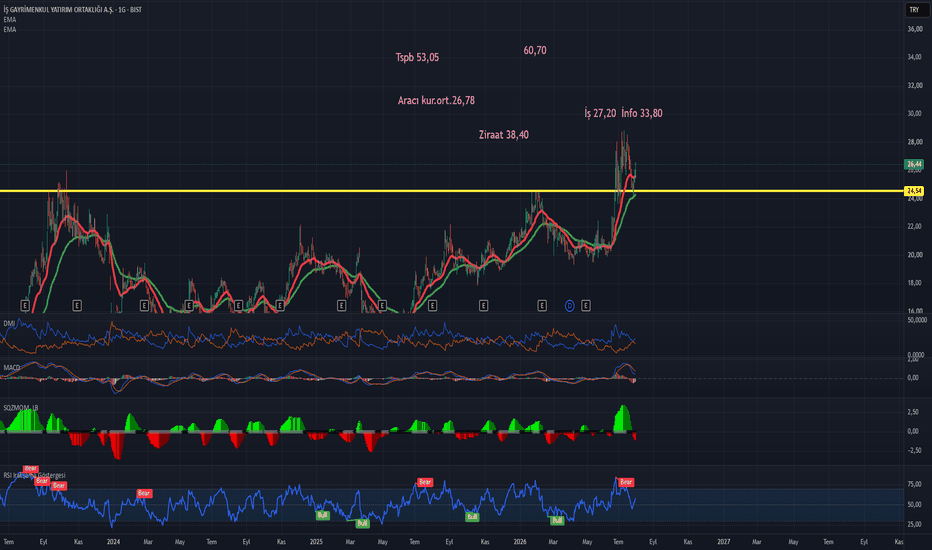
Task: Click the rightmost Bear label on the RSI pane
Action: pos(626,482)
